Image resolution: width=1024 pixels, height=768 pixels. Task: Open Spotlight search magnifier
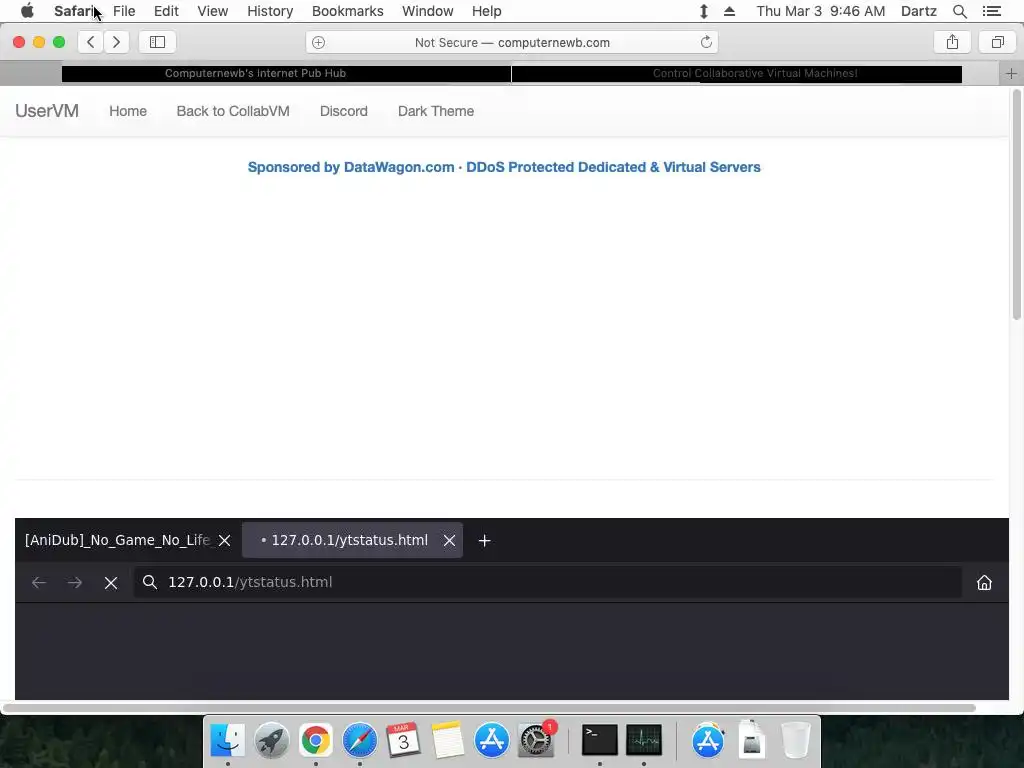point(959,11)
